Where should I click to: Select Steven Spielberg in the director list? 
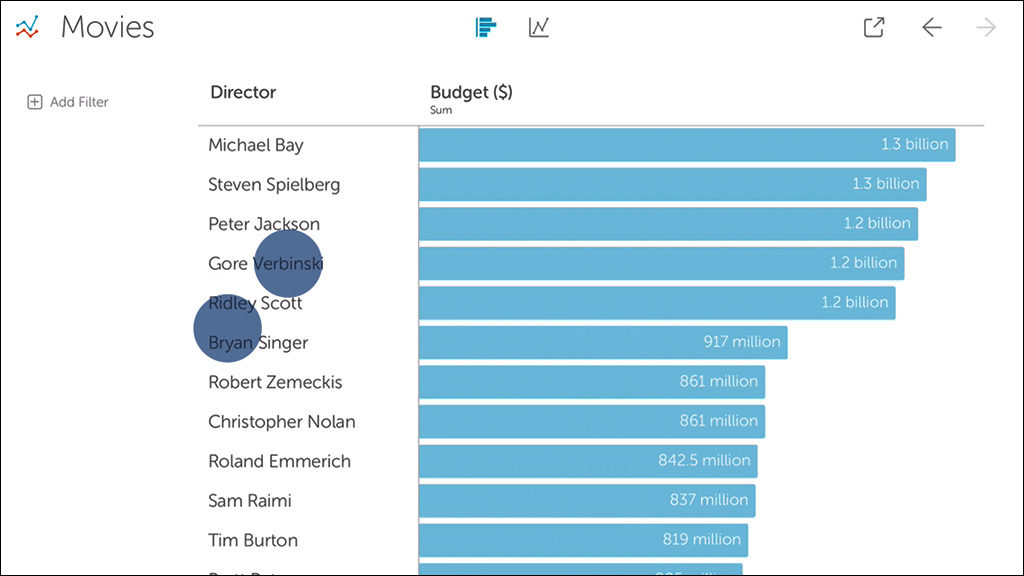tap(274, 184)
